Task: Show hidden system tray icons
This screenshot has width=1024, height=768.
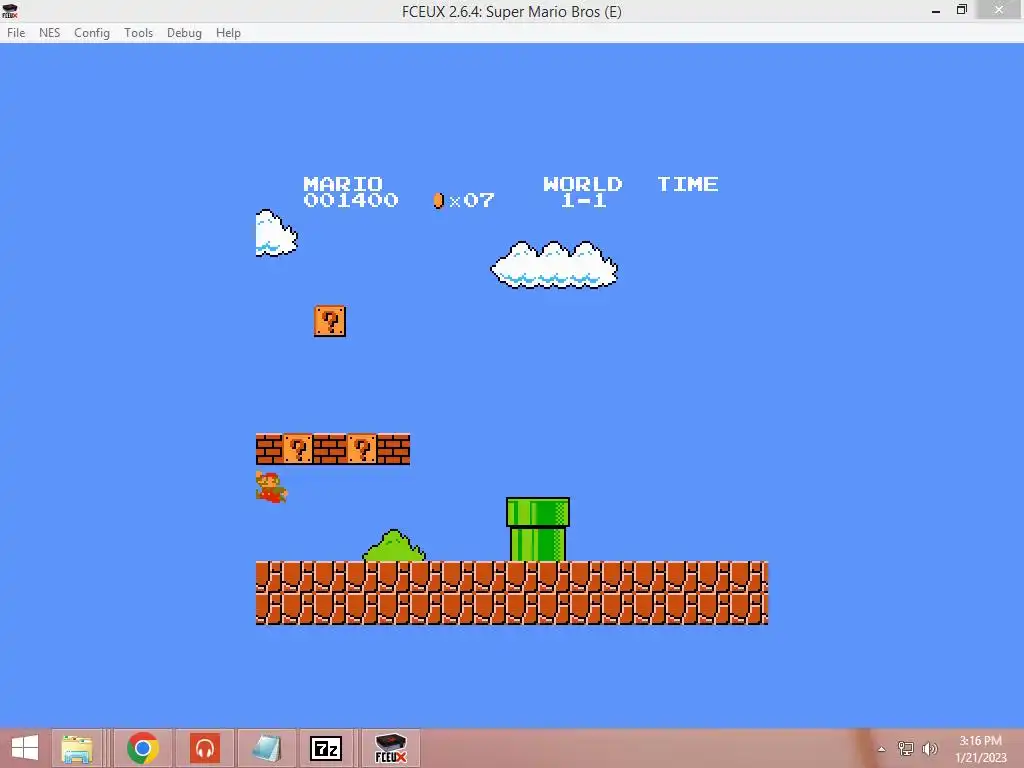Action: pos(882,749)
